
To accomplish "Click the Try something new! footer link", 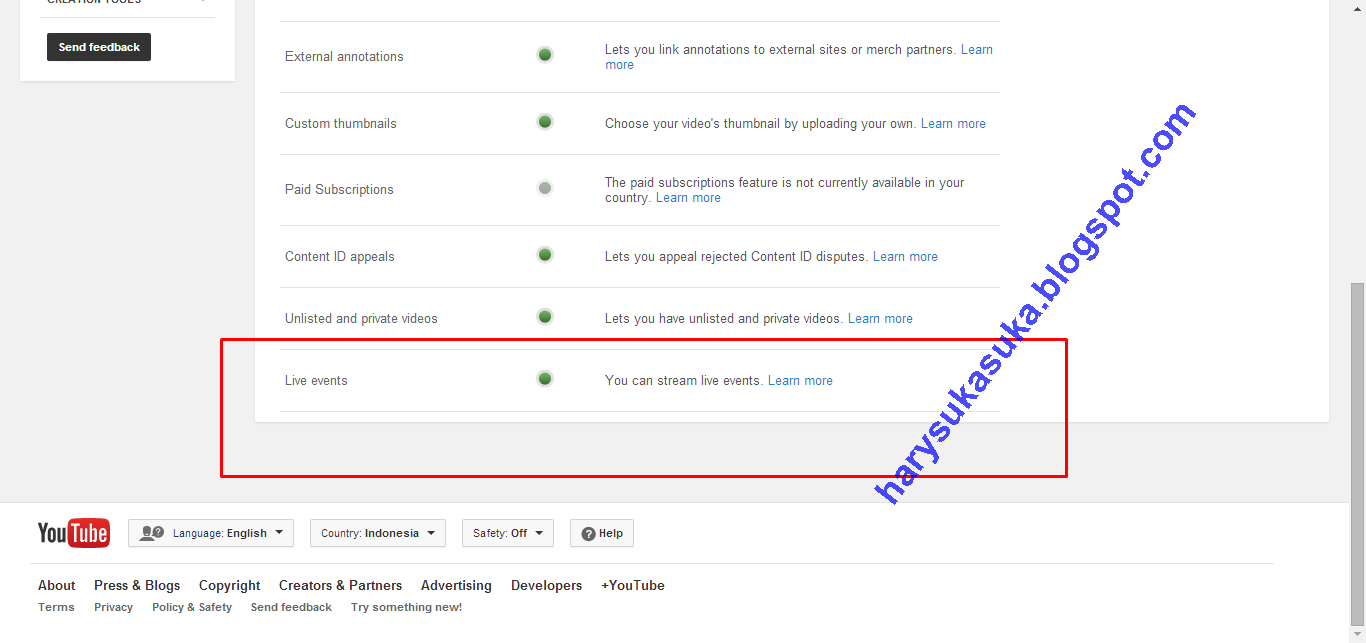I will [406, 607].
